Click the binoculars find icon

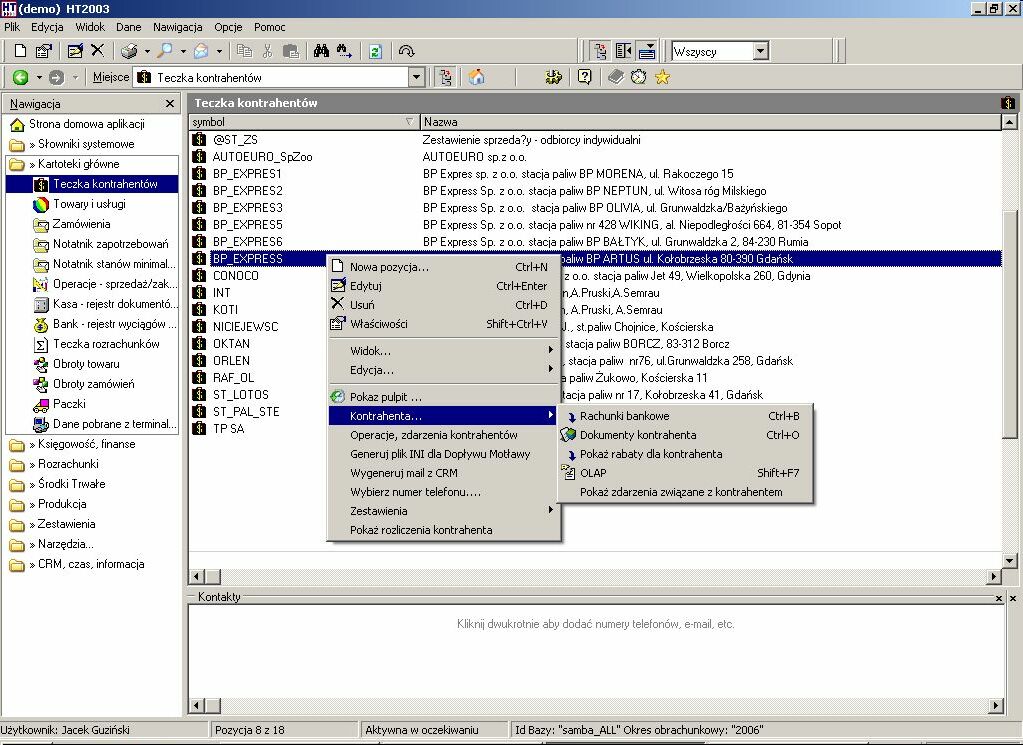321,51
